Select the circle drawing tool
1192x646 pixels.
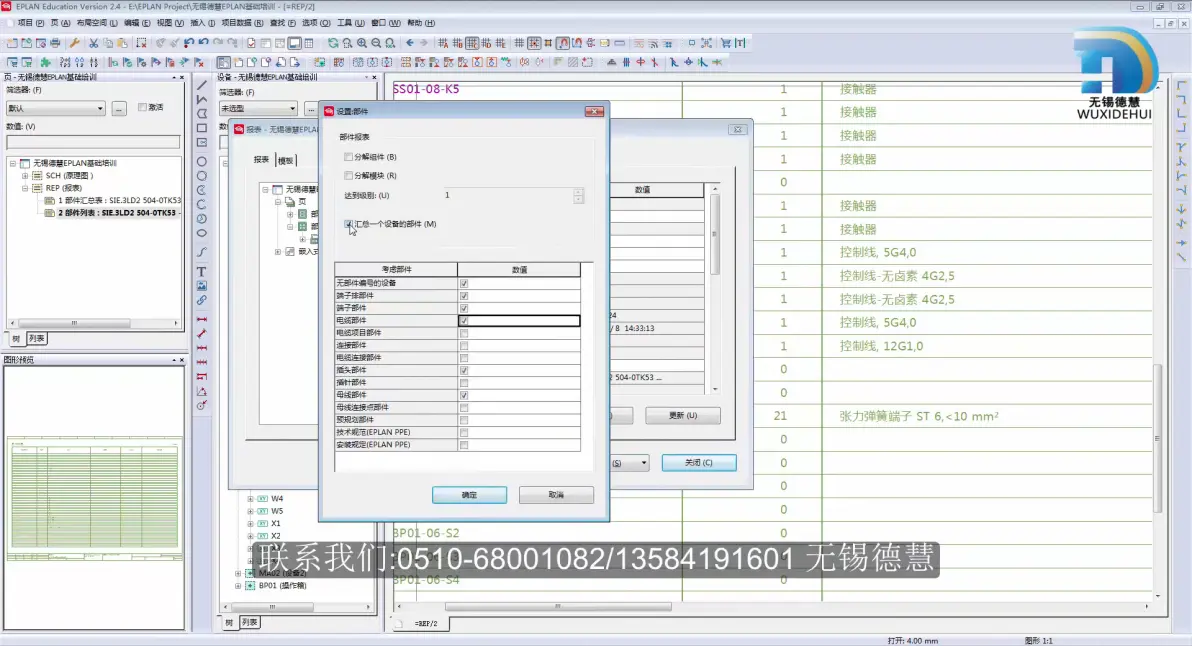tap(201, 161)
